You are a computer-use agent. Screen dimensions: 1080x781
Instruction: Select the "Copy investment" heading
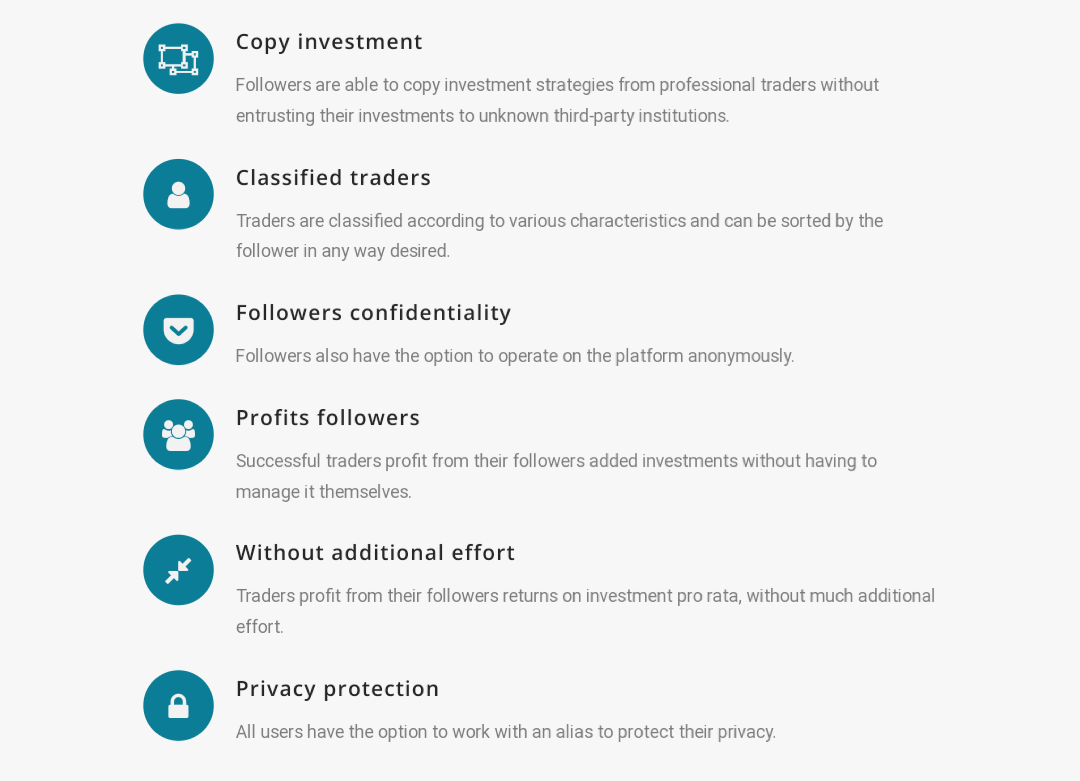(329, 42)
